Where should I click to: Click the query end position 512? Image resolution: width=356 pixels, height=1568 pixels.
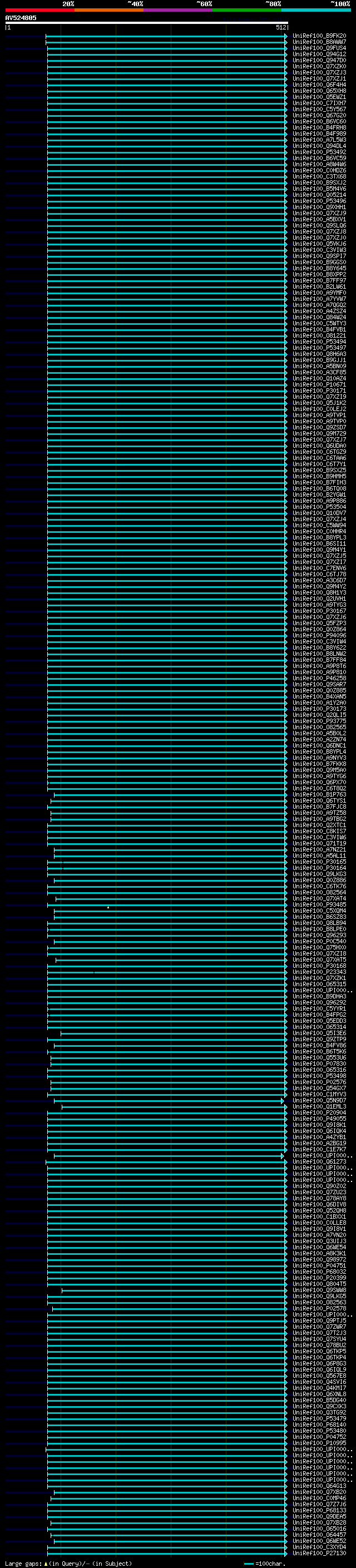[280, 27]
